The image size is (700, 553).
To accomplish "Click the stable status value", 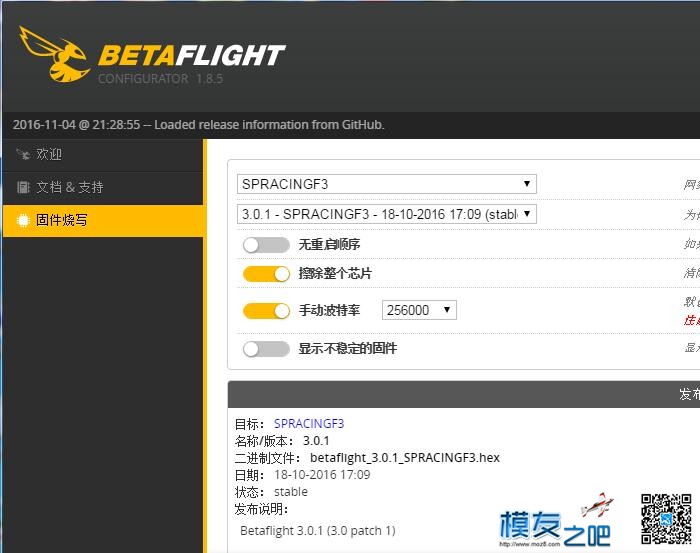I will pyautogui.click(x=291, y=491).
